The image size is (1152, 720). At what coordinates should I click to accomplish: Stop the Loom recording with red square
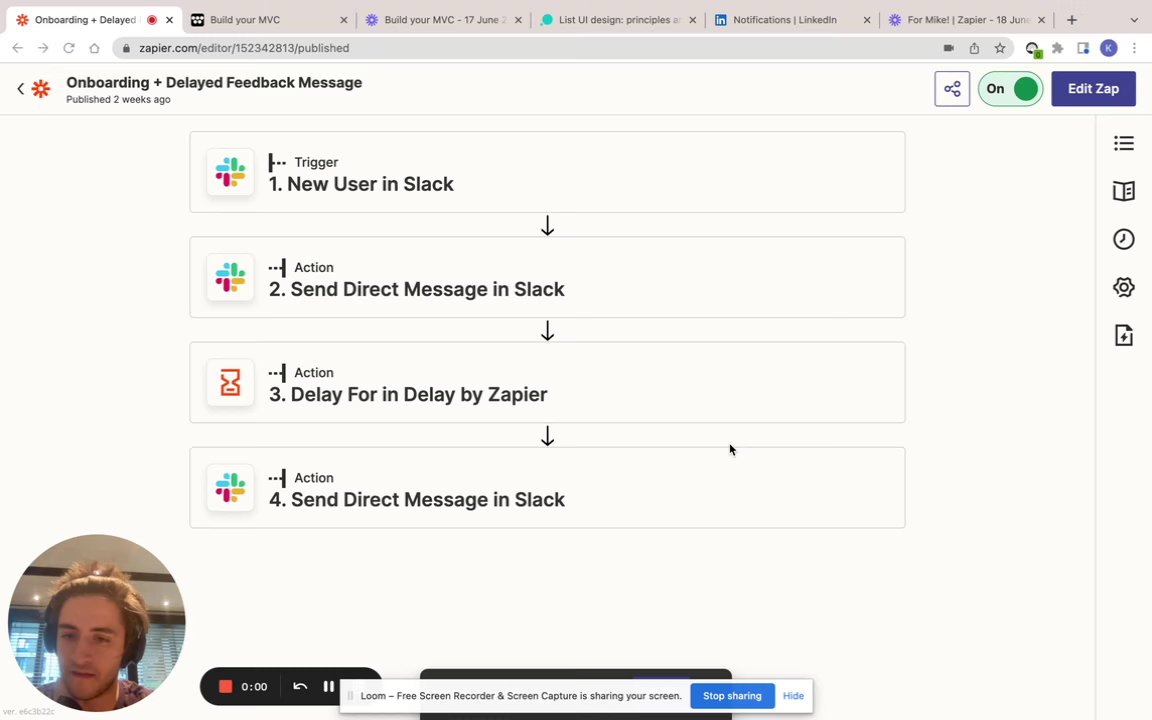click(226, 686)
